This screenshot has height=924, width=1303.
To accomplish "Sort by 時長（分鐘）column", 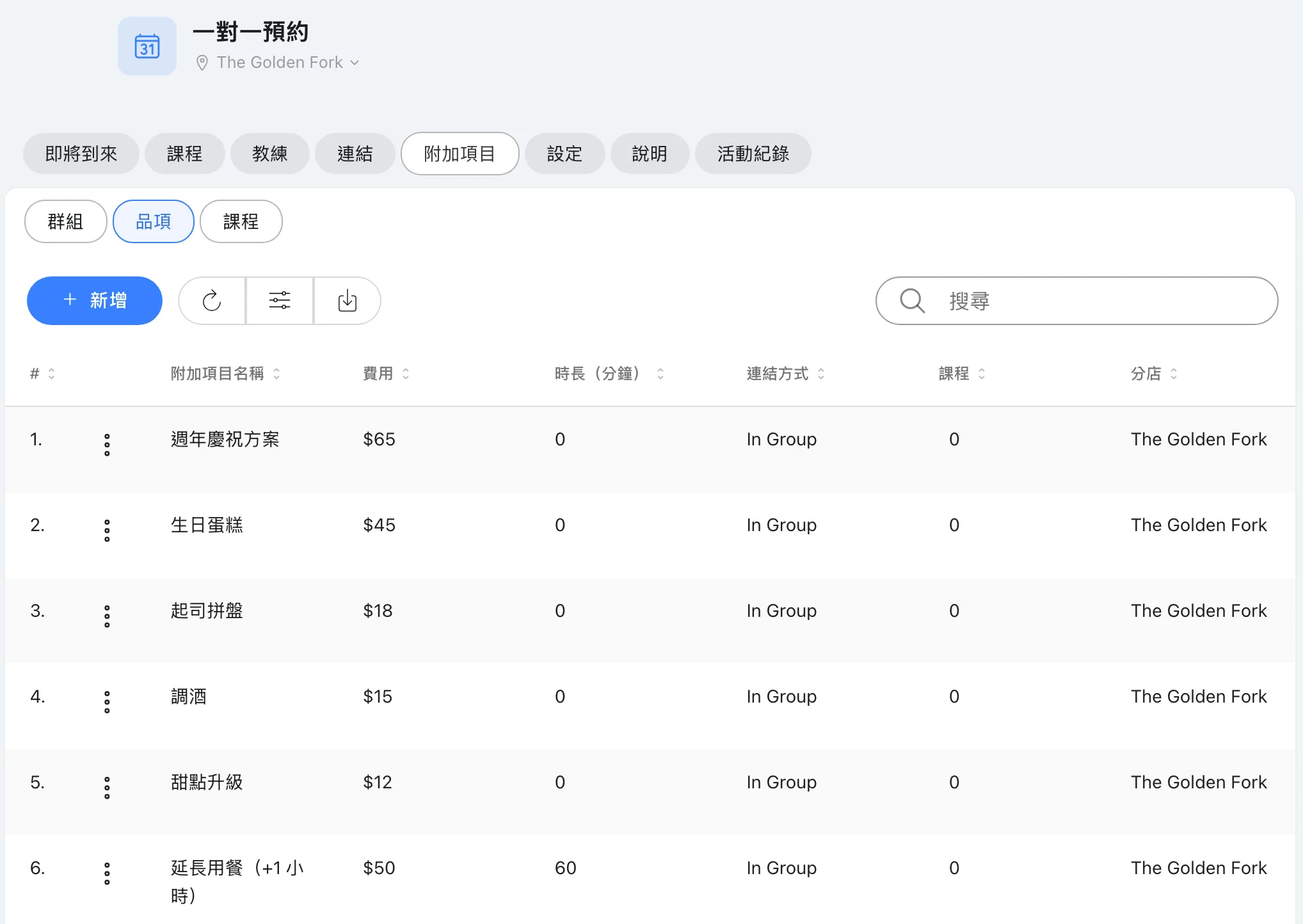I will pos(609,374).
